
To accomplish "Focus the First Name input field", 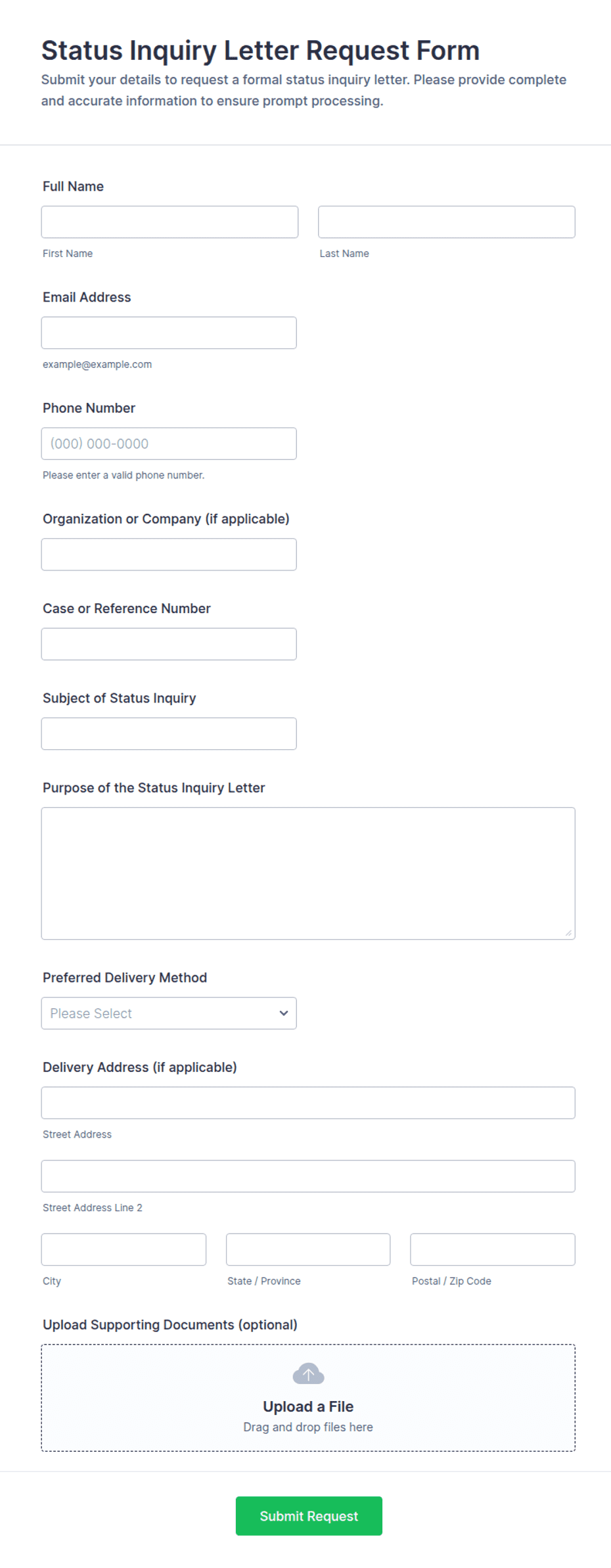I will (170, 222).
